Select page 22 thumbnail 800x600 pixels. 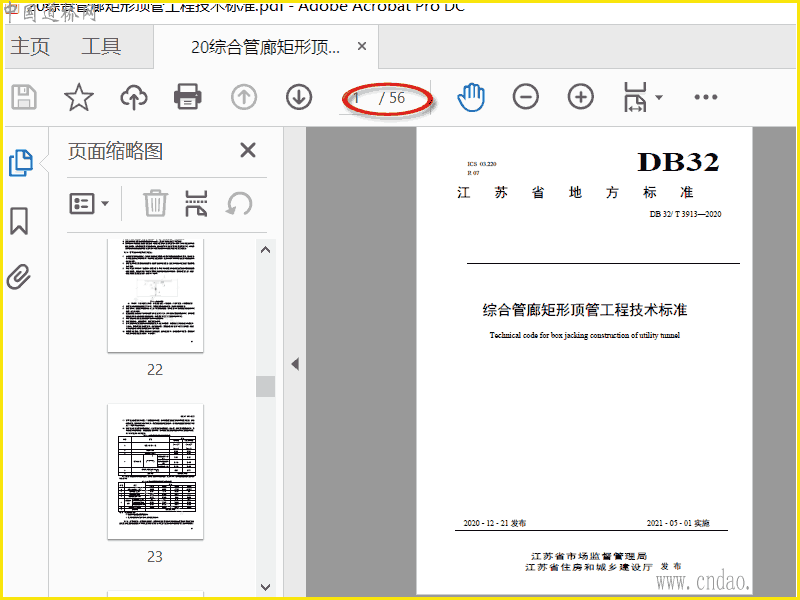[x=155, y=295]
